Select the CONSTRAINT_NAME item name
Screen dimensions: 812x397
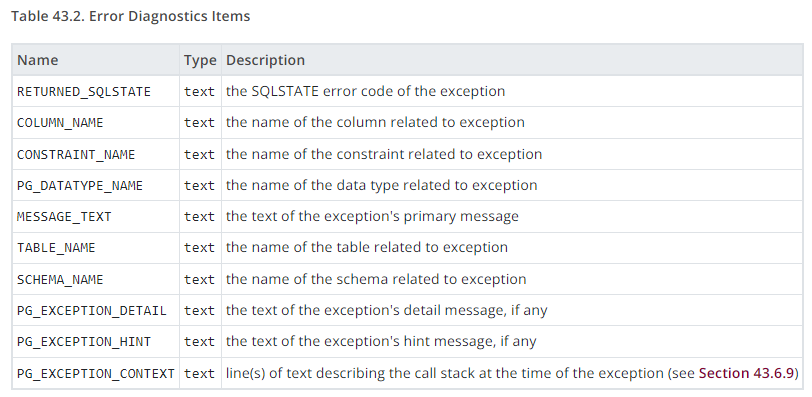(x=76, y=154)
